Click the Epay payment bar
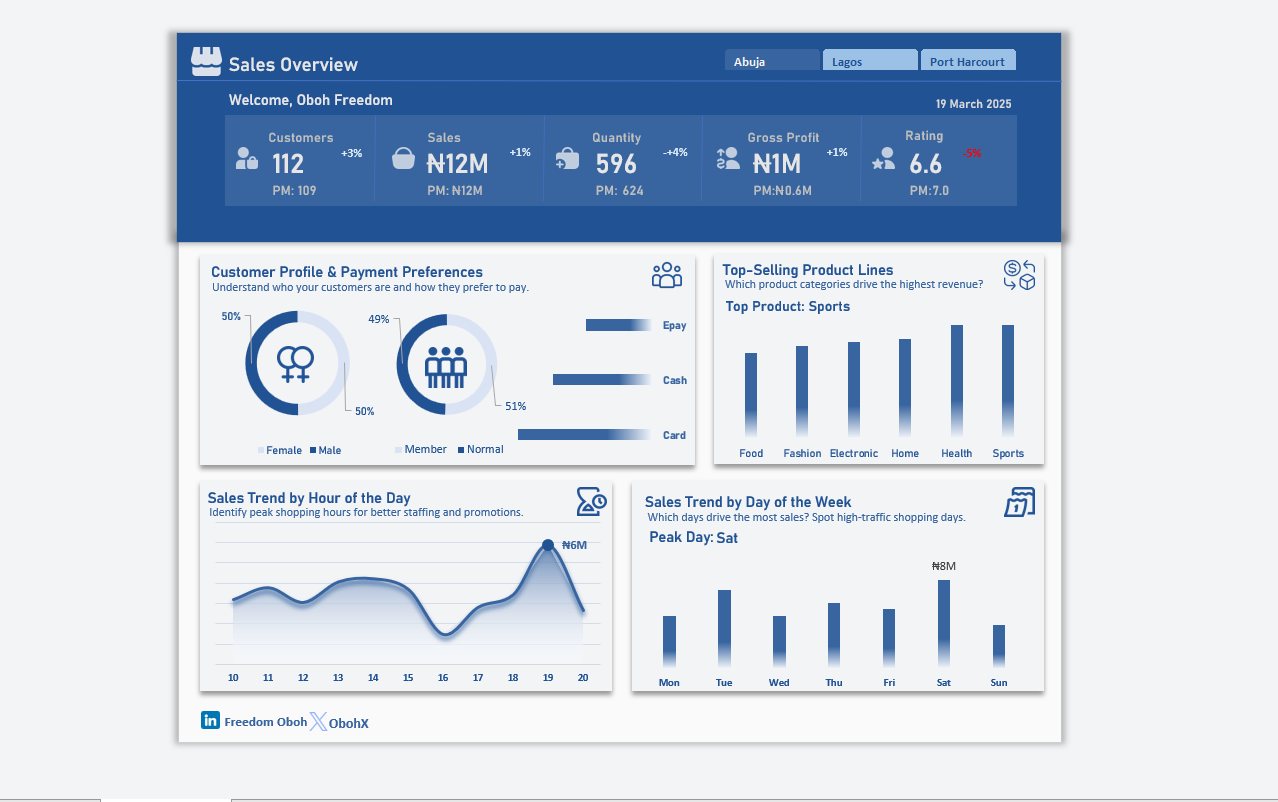 pos(619,325)
